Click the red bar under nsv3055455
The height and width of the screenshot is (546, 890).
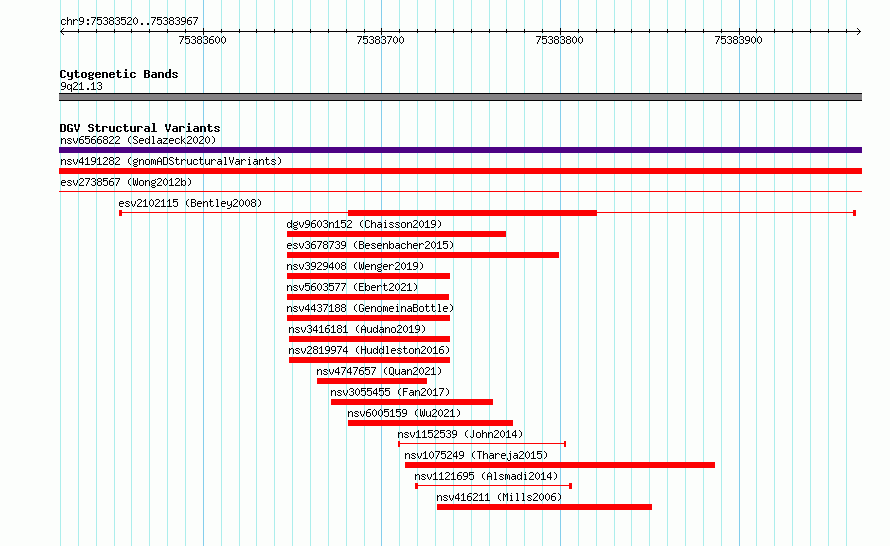pyautogui.click(x=412, y=402)
